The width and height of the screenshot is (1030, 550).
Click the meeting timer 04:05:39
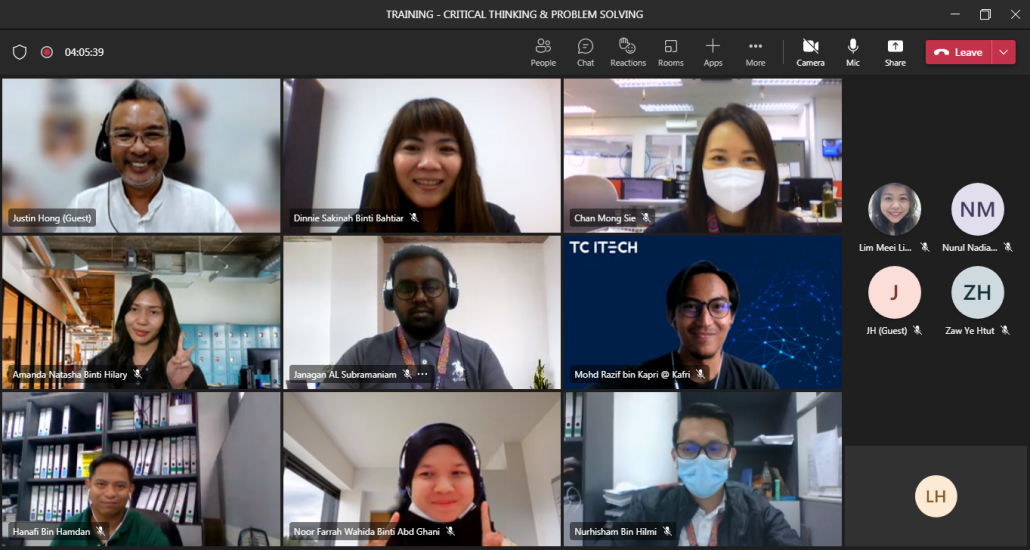click(x=84, y=52)
